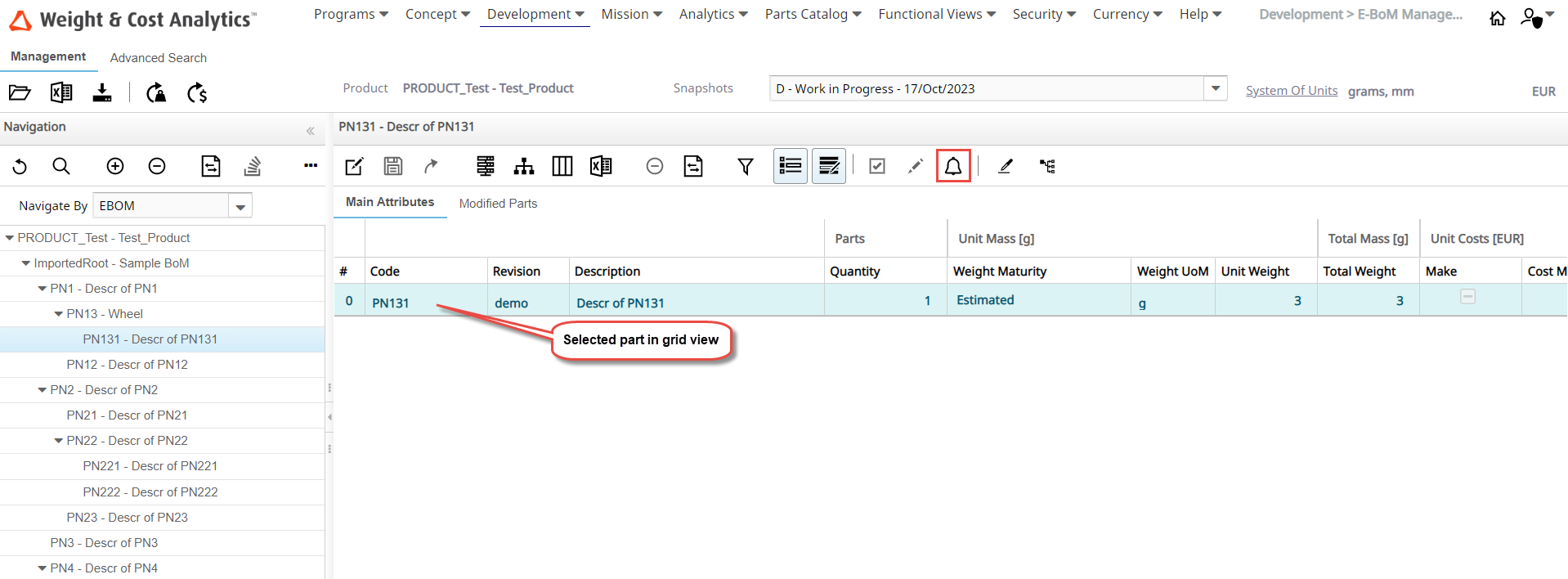
Task: Open the hierarchy tree view icon
Action: click(523, 167)
